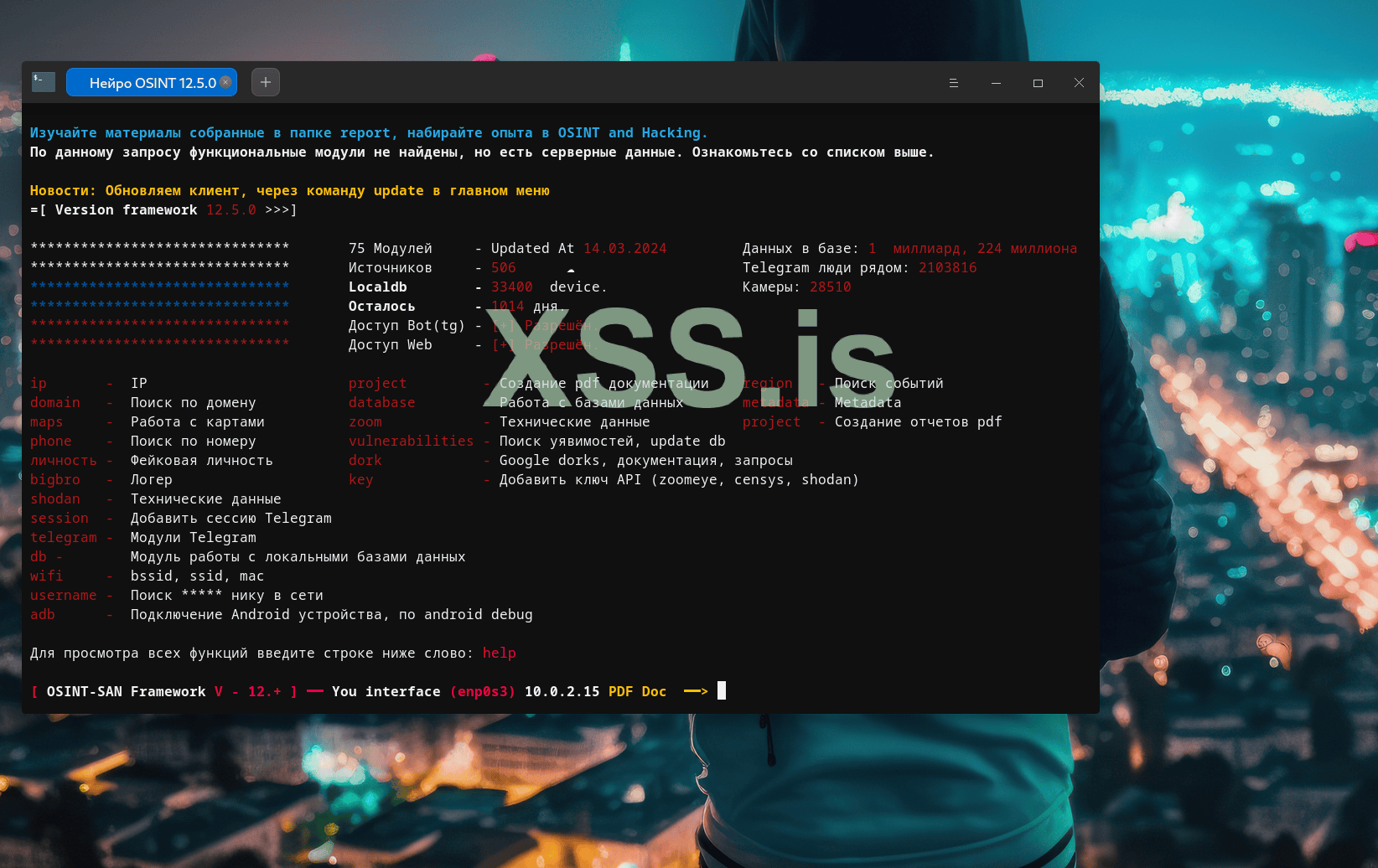Click the terminal icon in the title bar
The image size is (1378, 868).
(x=44, y=81)
